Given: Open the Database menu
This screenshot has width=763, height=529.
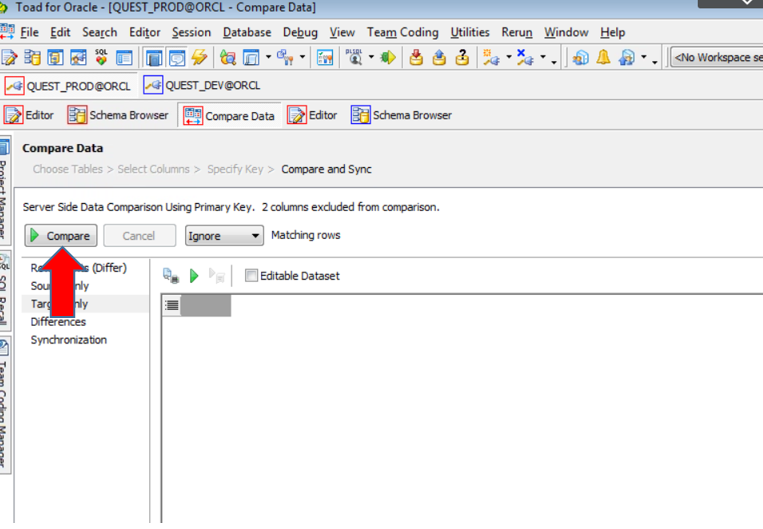Looking at the screenshot, I should tap(247, 33).
